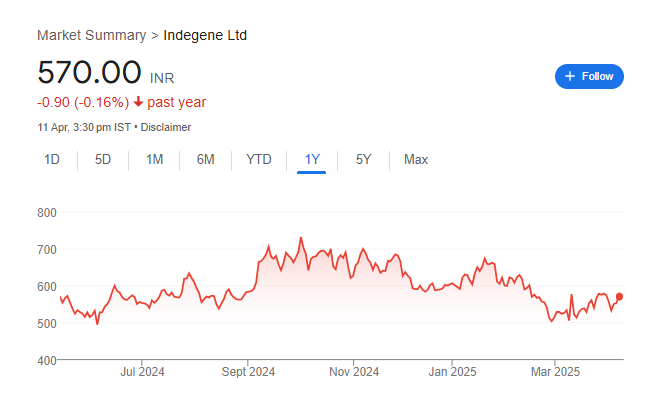Select the 6M time range
The image size is (670, 396).
(x=205, y=160)
